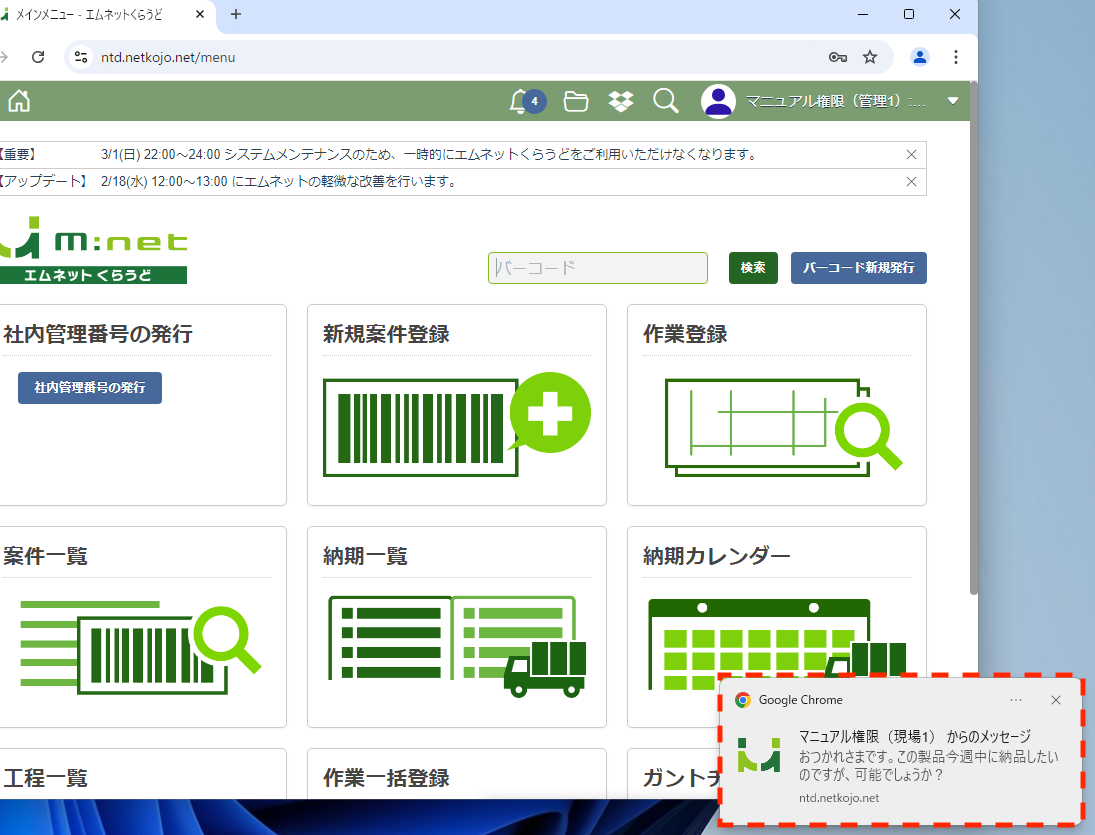Bookmark this page with star icon

pos(870,57)
